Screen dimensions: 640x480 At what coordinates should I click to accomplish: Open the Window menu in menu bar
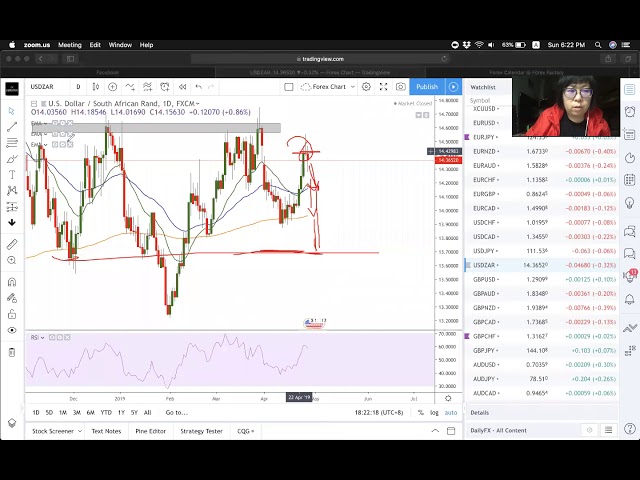tap(120, 45)
